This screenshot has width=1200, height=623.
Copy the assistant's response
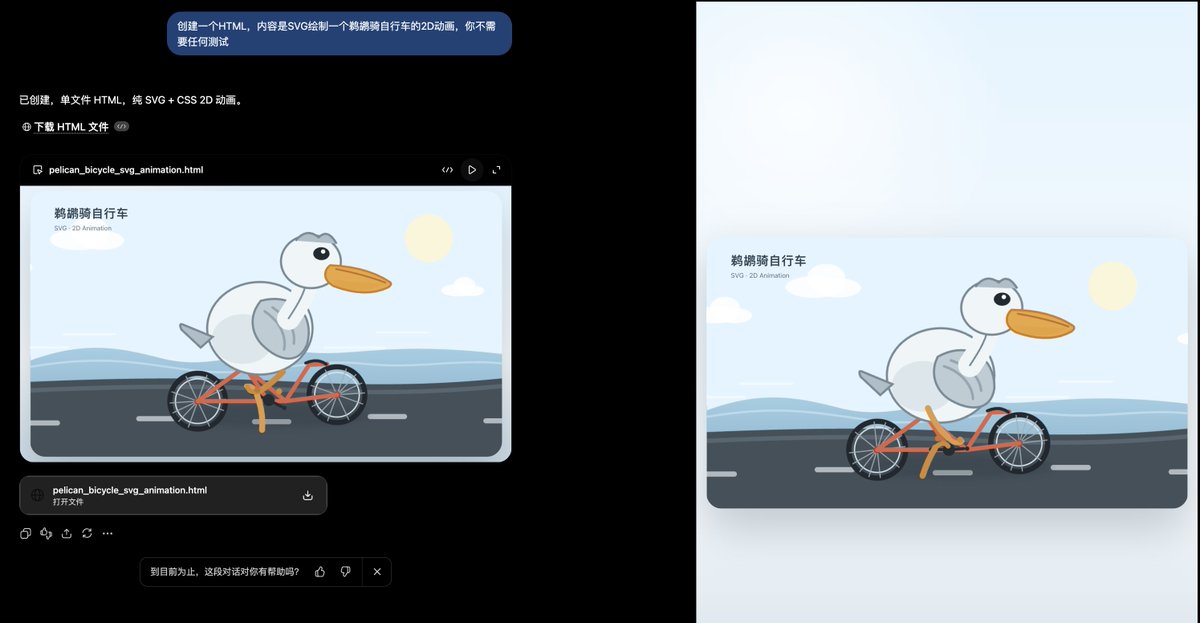pos(26,533)
